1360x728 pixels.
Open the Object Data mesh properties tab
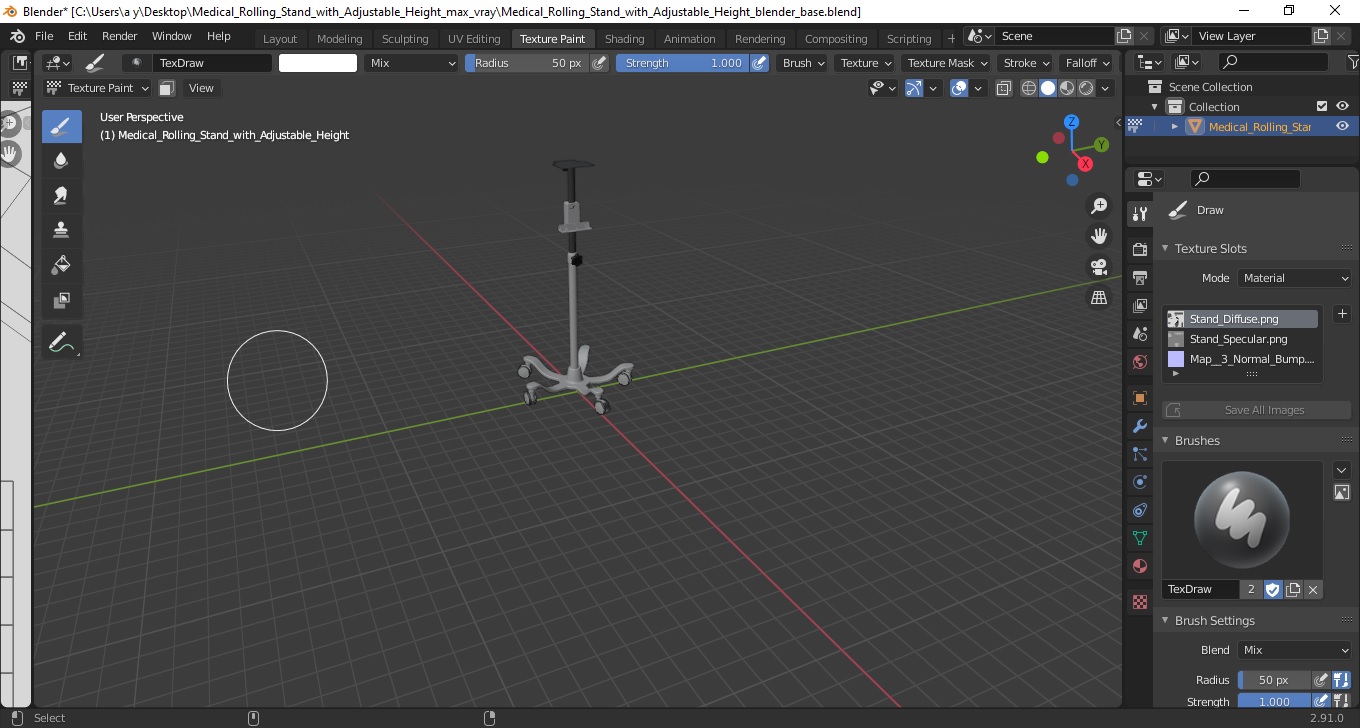pos(1139,538)
